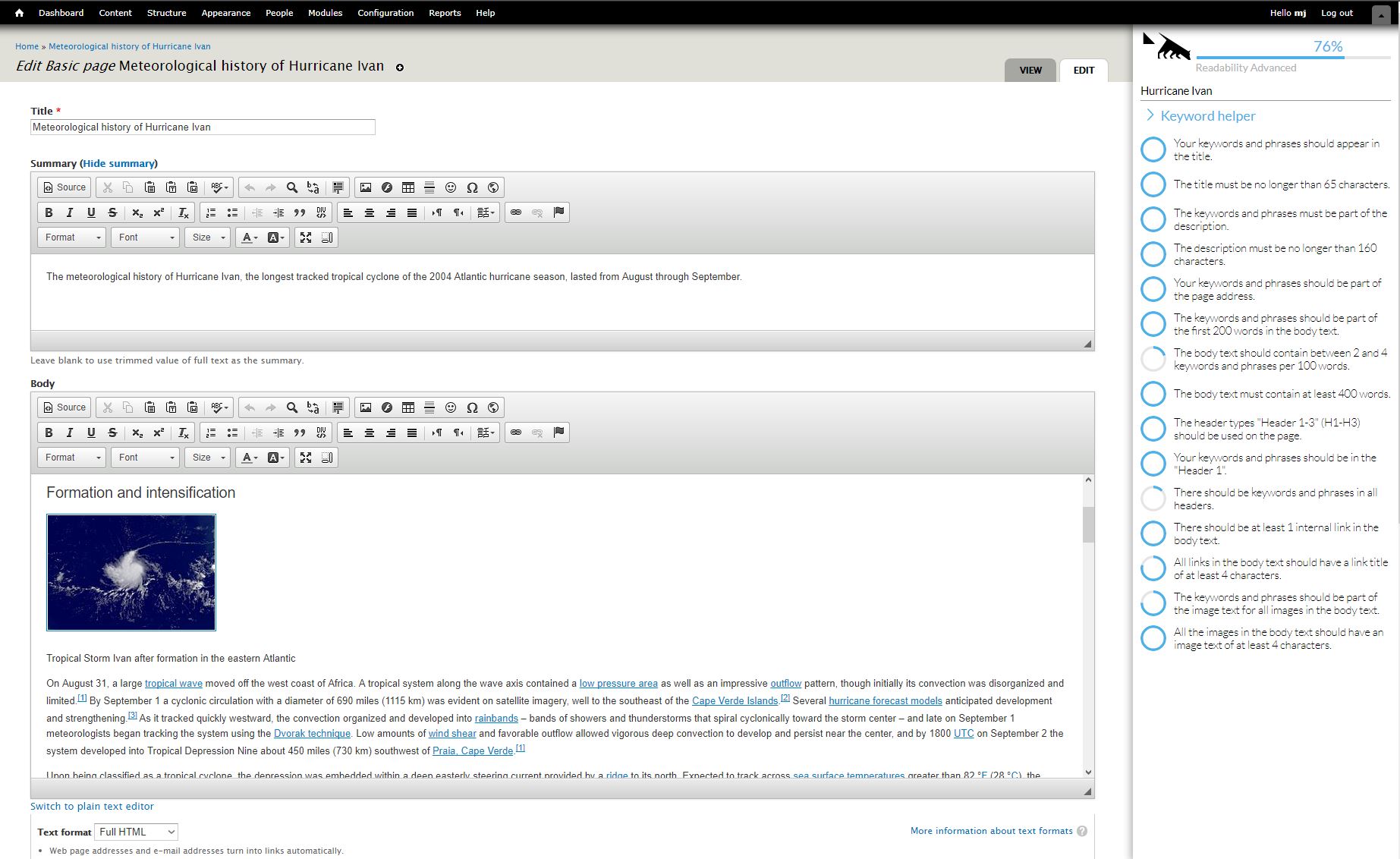Run spell check in the Body editor
Image resolution: width=1400 pixels, height=859 pixels.
pyautogui.click(x=218, y=407)
